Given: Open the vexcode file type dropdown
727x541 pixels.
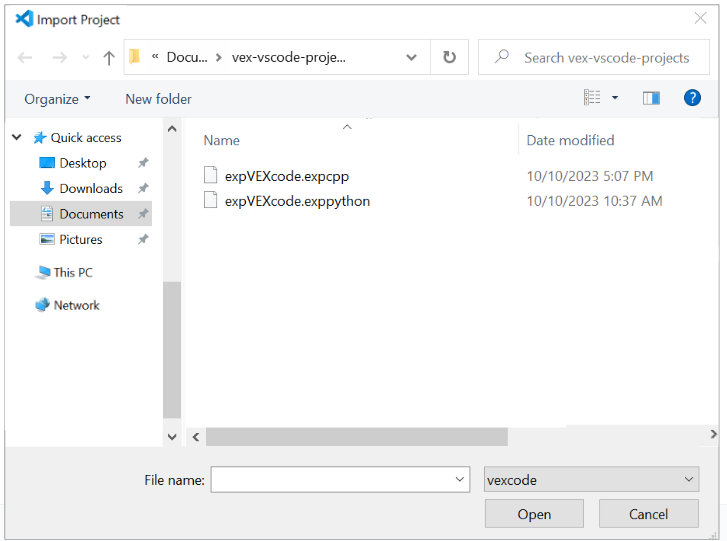Looking at the screenshot, I should click(591, 480).
